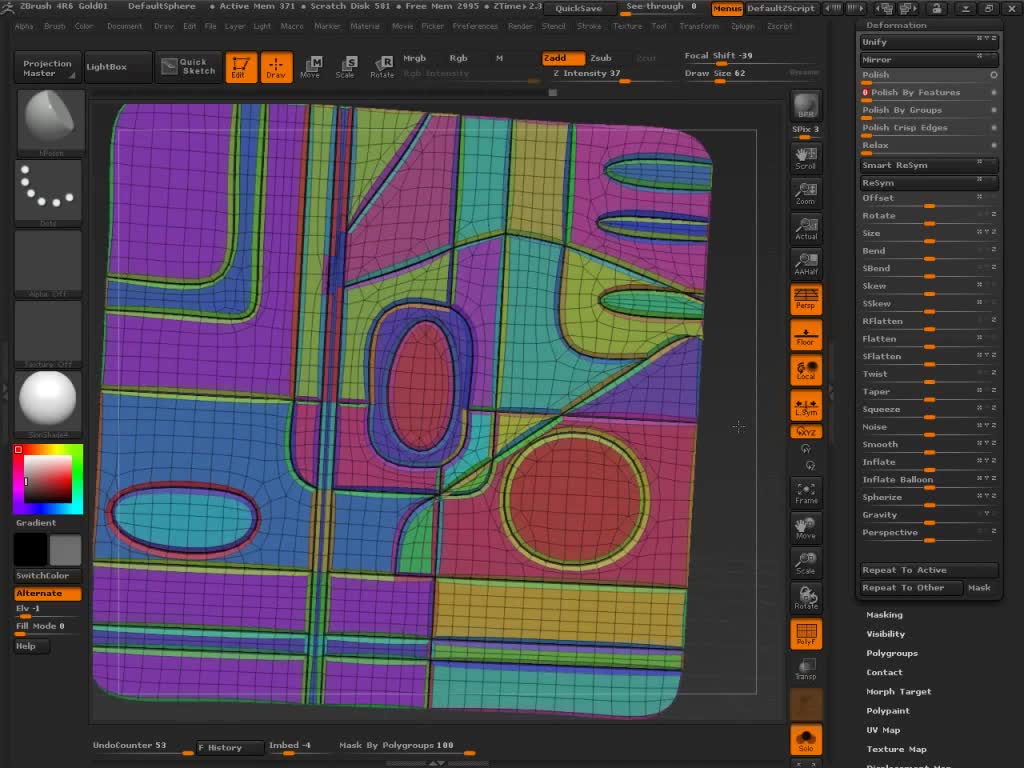Toggle Rgb paint mode
Viewport: 1024px width, 768px height.
click(x=458, y=58)
